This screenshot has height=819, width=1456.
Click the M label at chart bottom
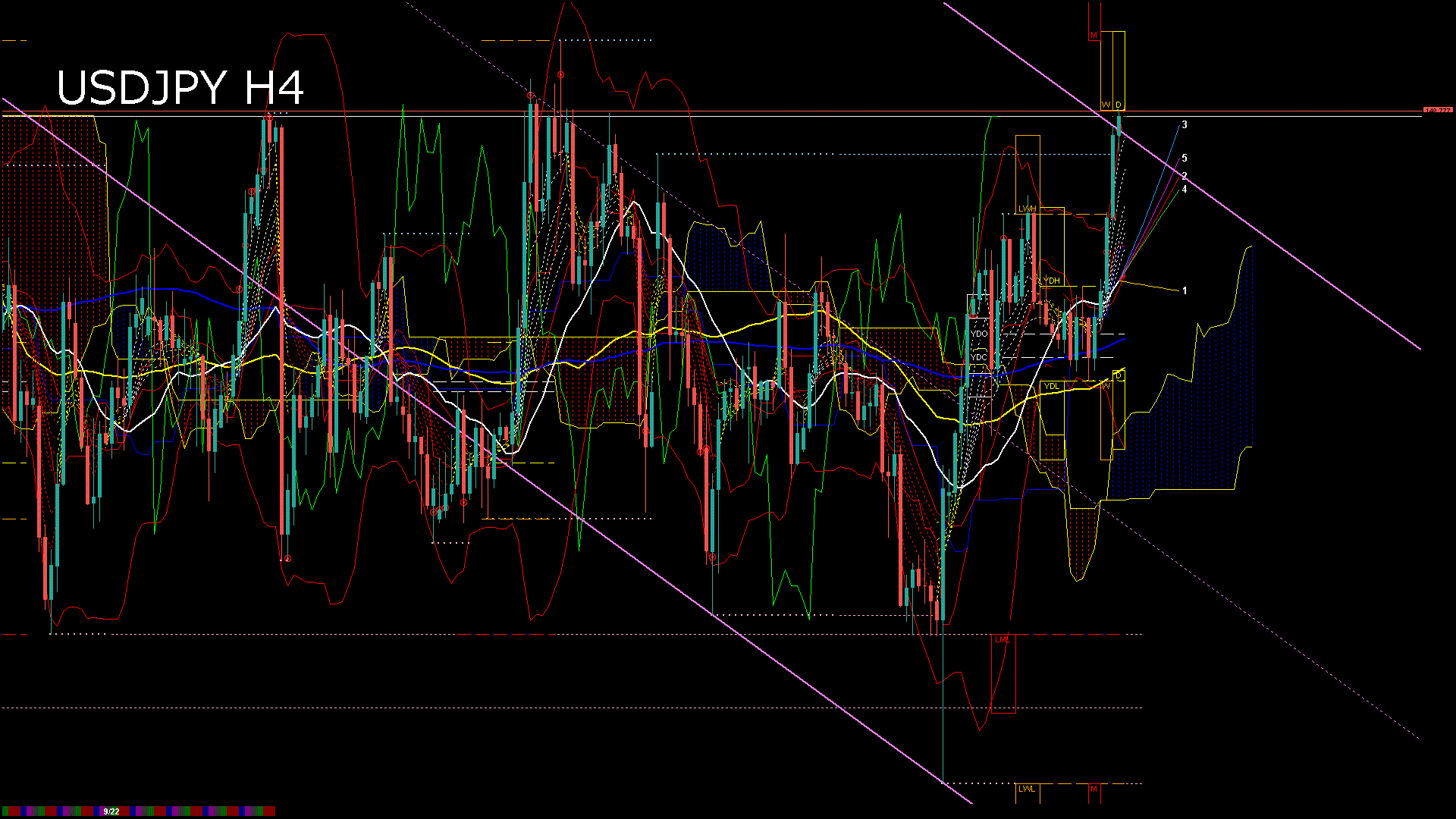(1094, 789)
